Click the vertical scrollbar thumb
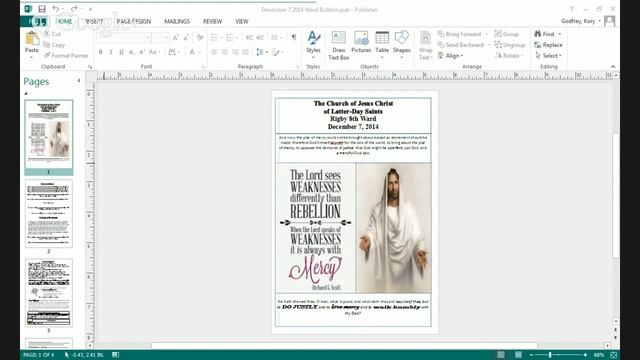Viewport: 640px width, 360px height. [616, 195]
